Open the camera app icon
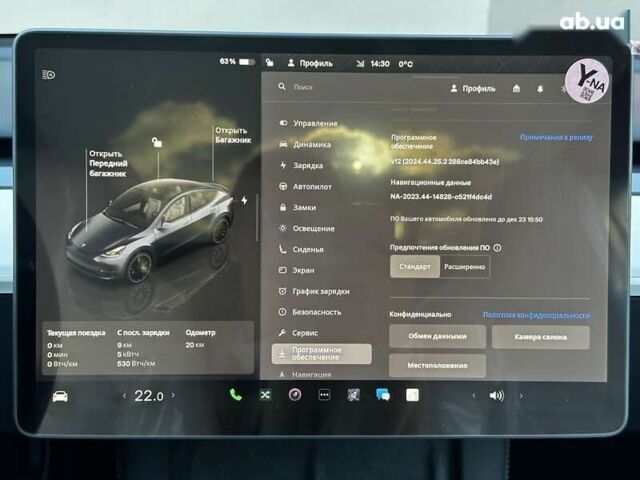The image size is (640, 480). tap(295, 395)
